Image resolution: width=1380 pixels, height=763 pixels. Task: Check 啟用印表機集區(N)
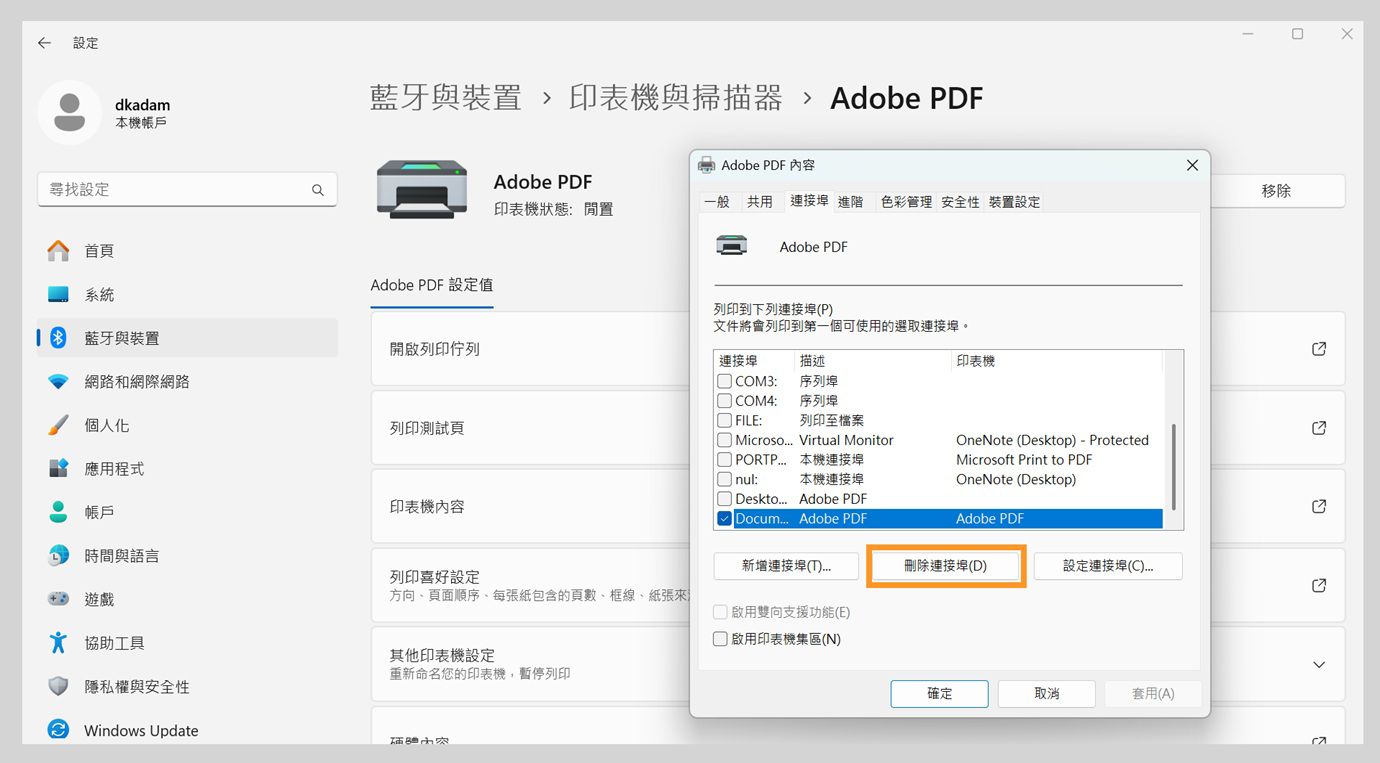(x=720, y=638)
